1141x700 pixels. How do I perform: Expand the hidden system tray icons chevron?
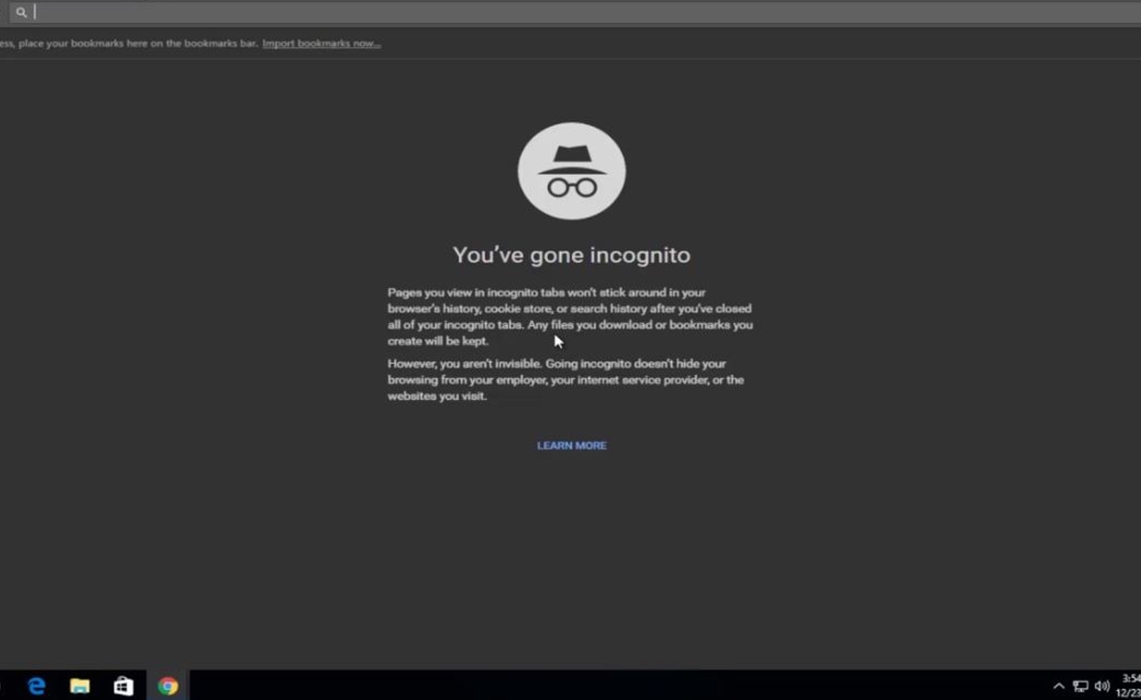pos(1059,686)
